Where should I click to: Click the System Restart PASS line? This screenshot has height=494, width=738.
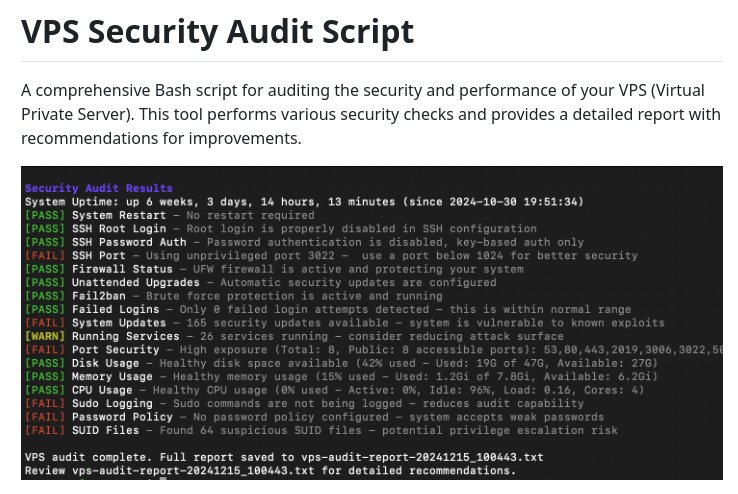pos(170,215)
